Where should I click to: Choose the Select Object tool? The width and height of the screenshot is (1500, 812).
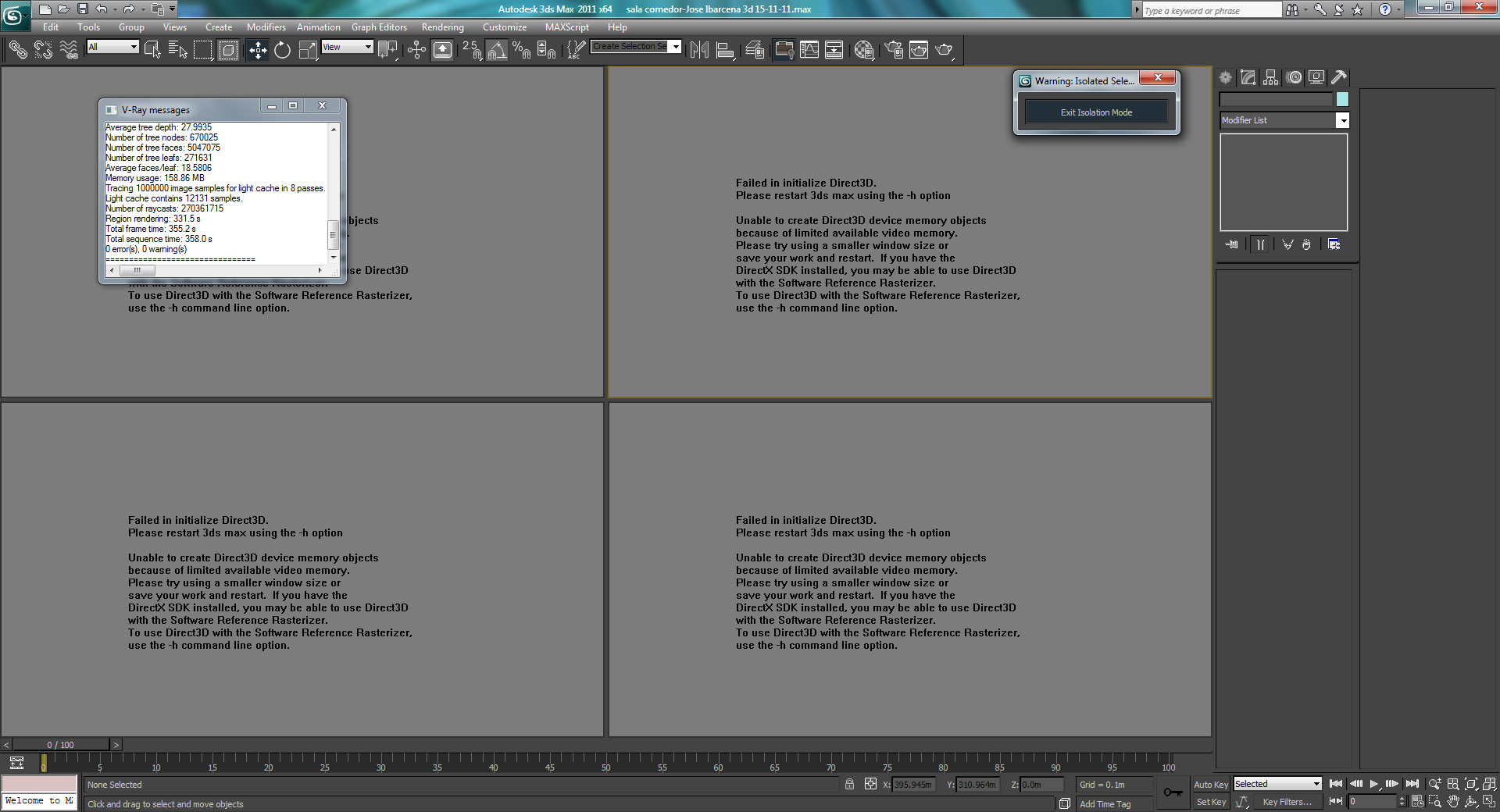click(152, 50)
